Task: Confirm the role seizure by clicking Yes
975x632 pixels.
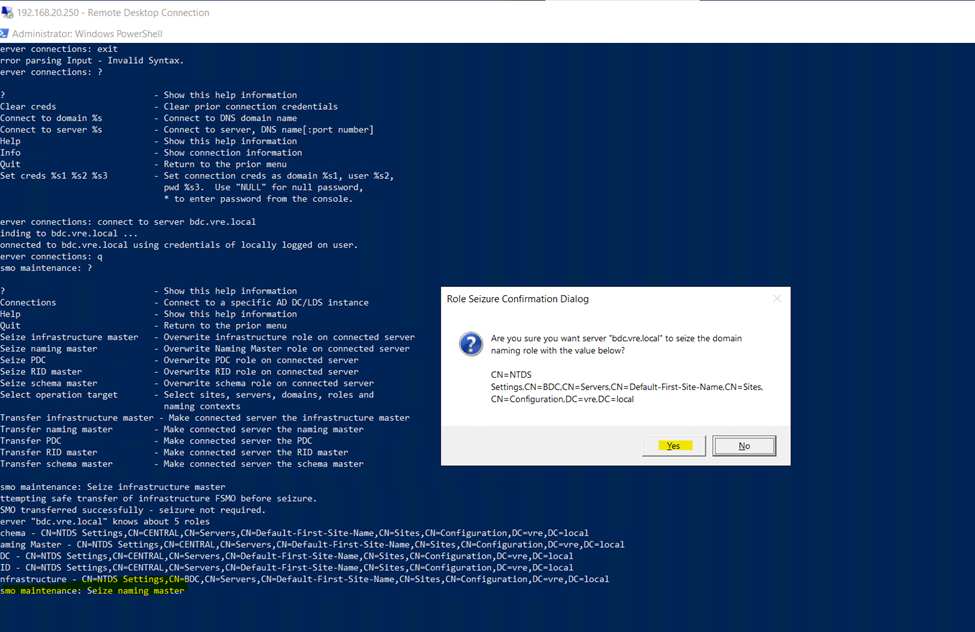Action: 674,446
